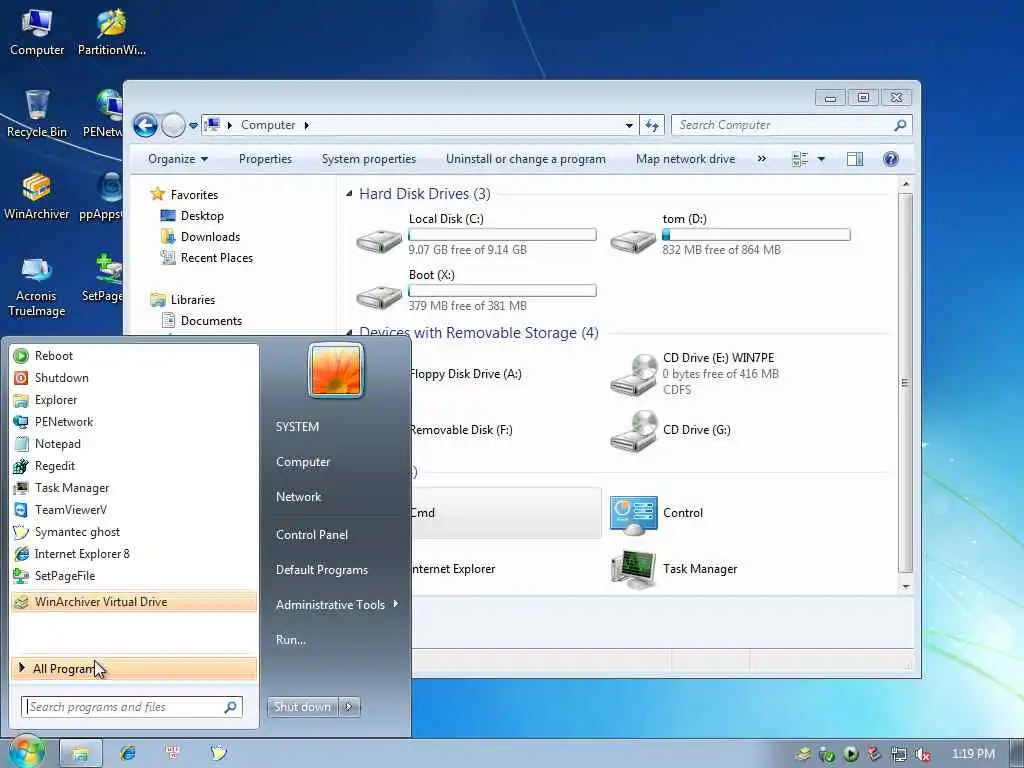Image resolution: width=1024 pixels, height=768 pixels.
Task: Open Regedit from Start menu
Action: click(x=134, y=466)
